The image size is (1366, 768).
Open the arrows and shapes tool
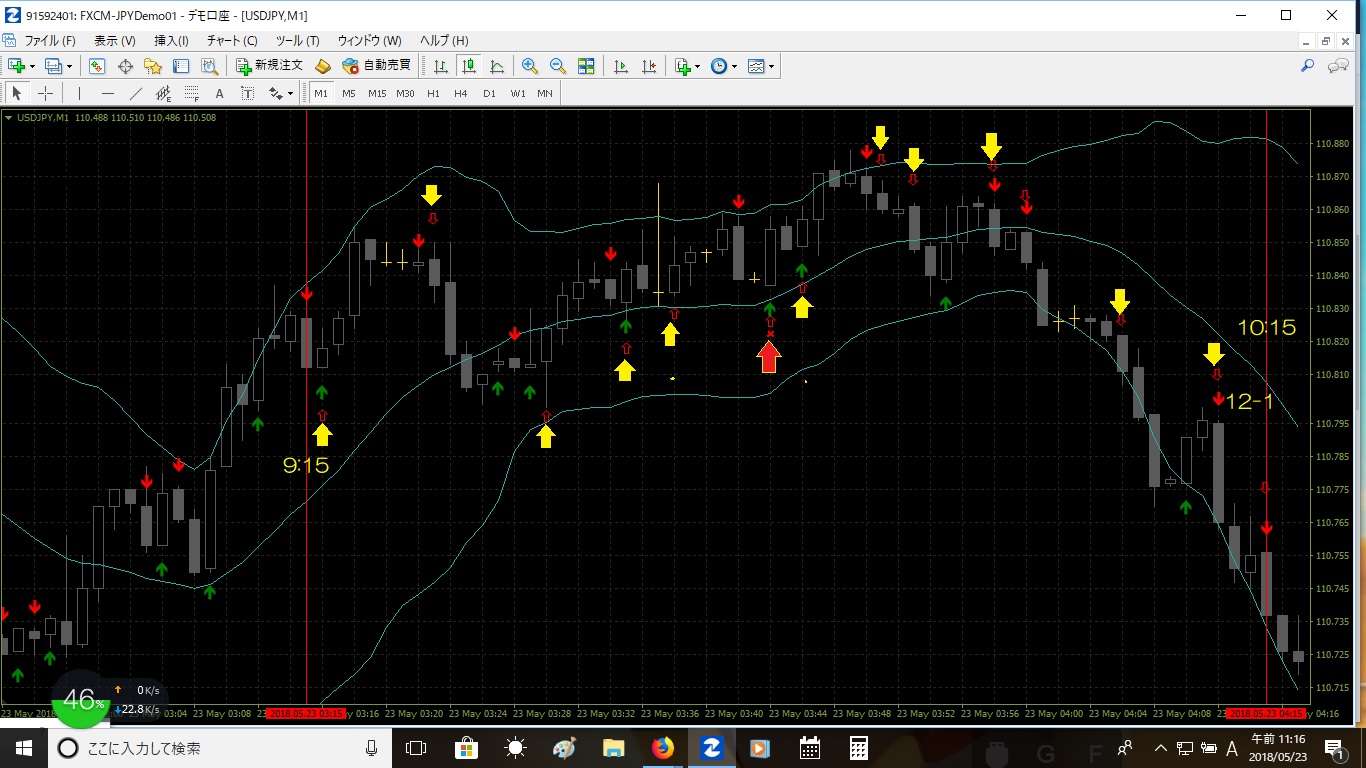tap(275, 93)
